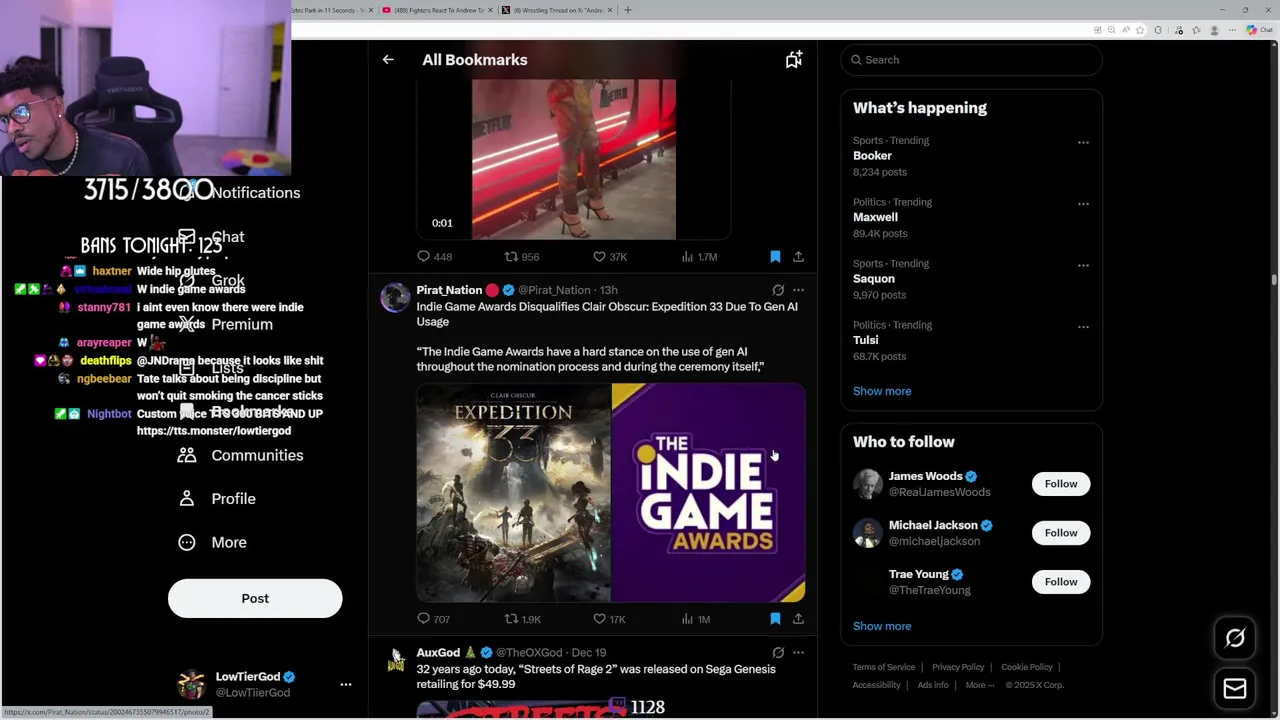Open Grok icon on AuxGod post
1280x720 pixels.
[778, 653]
